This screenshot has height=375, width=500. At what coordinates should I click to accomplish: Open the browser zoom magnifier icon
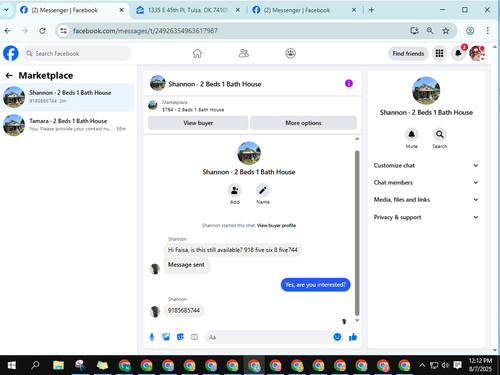[430, 31]
